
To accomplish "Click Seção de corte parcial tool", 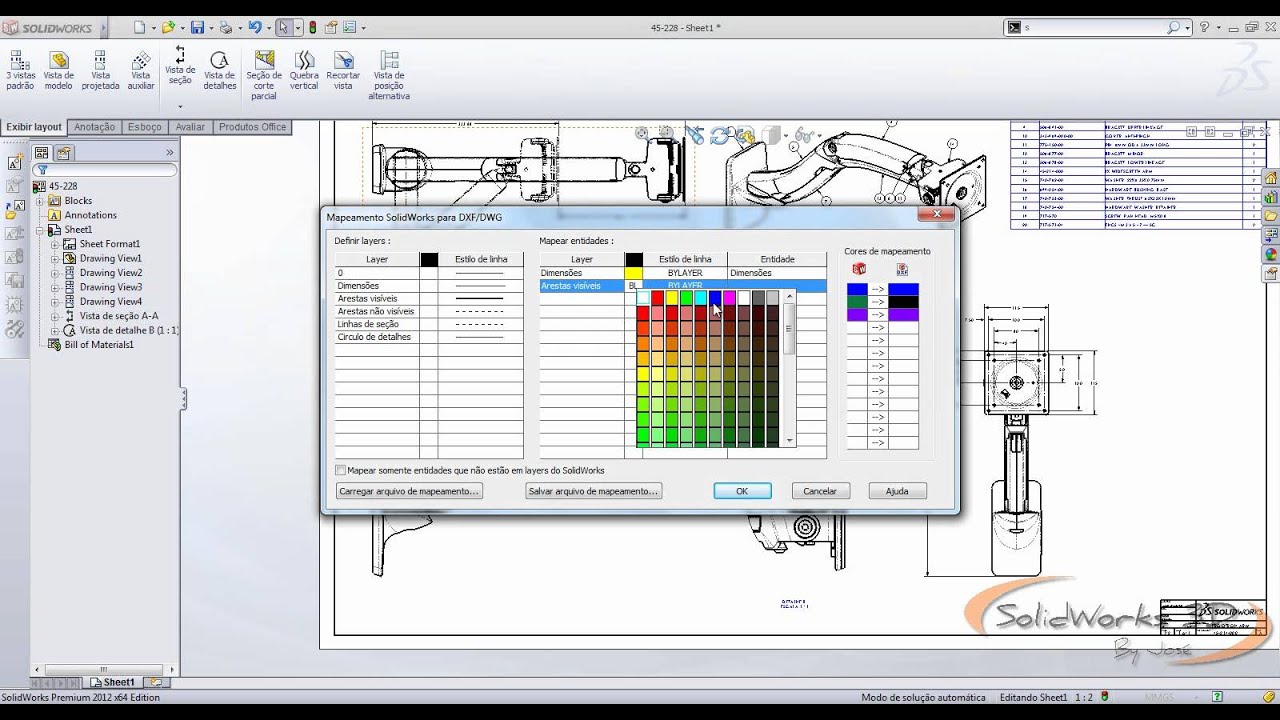I will (264, 75).
